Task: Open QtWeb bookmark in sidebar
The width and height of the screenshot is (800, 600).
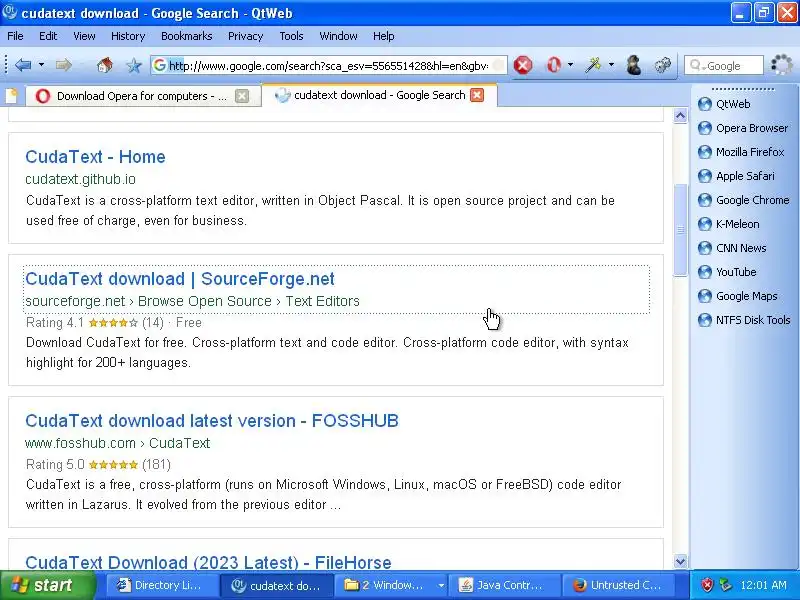Action: pyautogui.click(x=723, y=104)
